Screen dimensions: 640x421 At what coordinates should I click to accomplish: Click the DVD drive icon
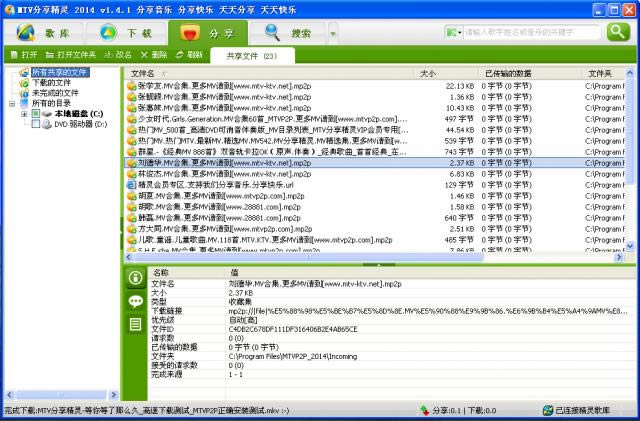(47, 124)
